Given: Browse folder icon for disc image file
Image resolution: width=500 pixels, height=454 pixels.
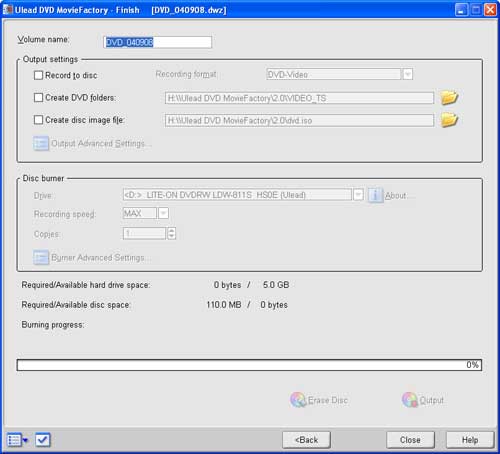Looking at the screenshot, I should pyautogui.click(x=449, y=120).
